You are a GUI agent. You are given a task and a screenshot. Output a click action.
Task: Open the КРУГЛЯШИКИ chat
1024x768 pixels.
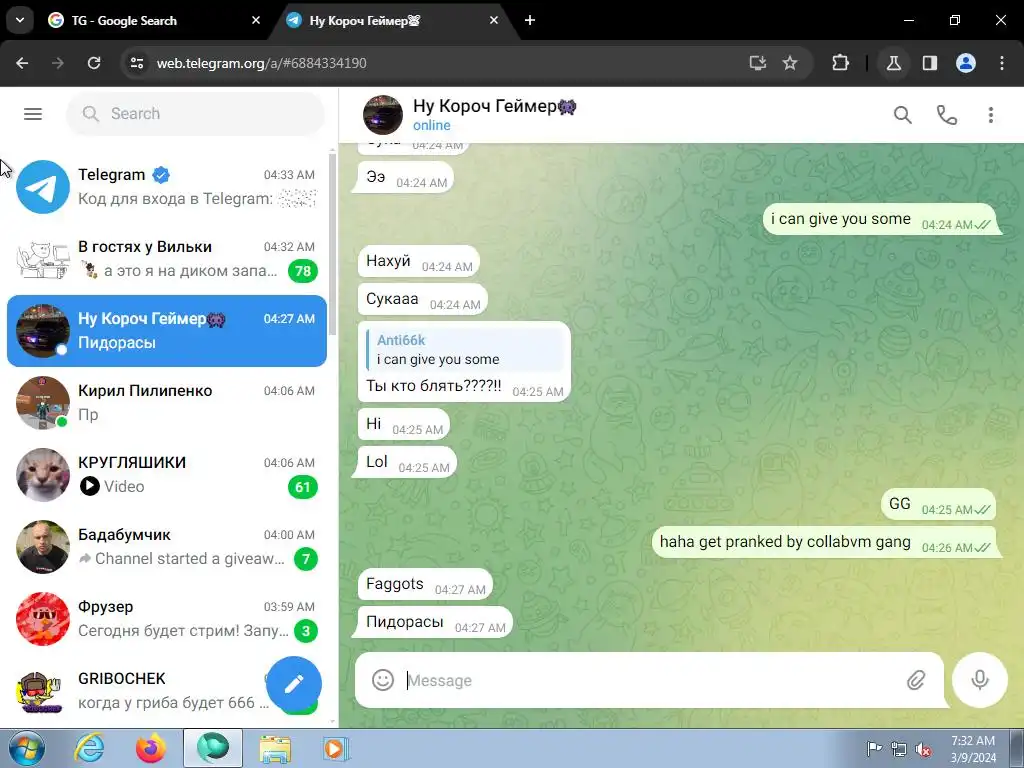[x=167, y=475]
